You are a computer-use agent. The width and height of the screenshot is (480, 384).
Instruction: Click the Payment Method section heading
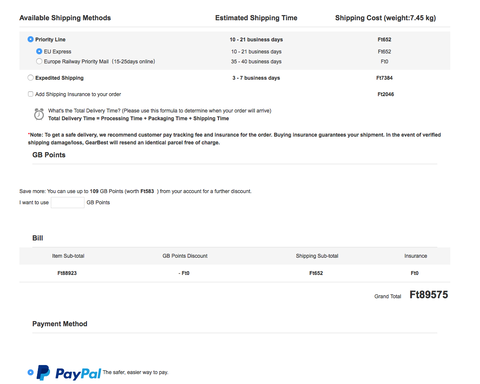60,324
